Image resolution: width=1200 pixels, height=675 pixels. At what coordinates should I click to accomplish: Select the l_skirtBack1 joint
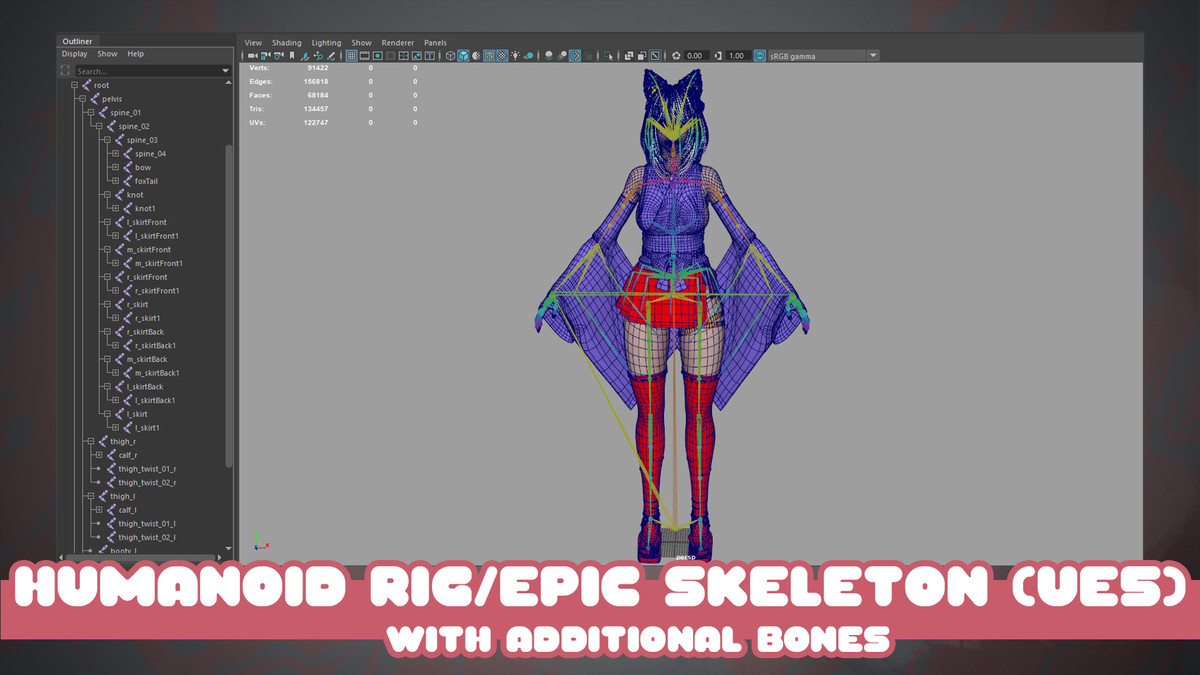coord(155,400)
